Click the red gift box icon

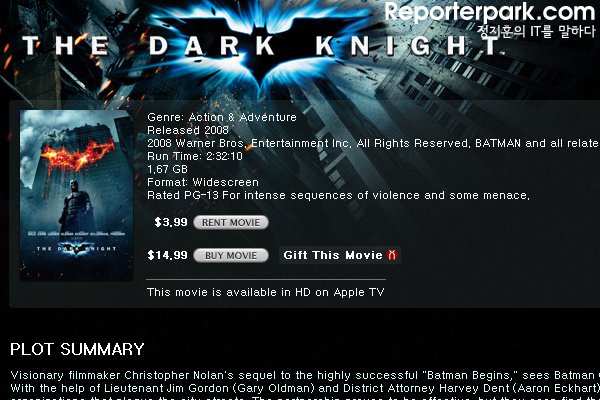(x=392, y=255)
